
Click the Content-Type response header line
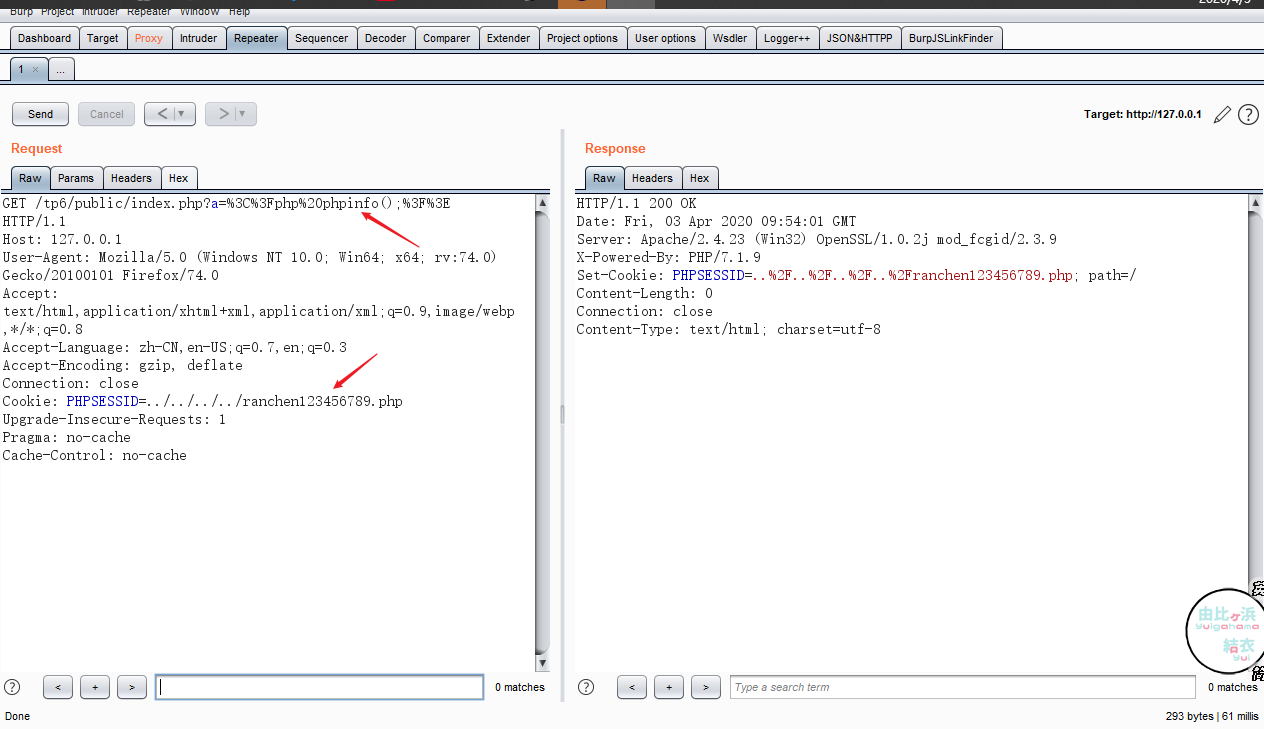tap(728, 329)
